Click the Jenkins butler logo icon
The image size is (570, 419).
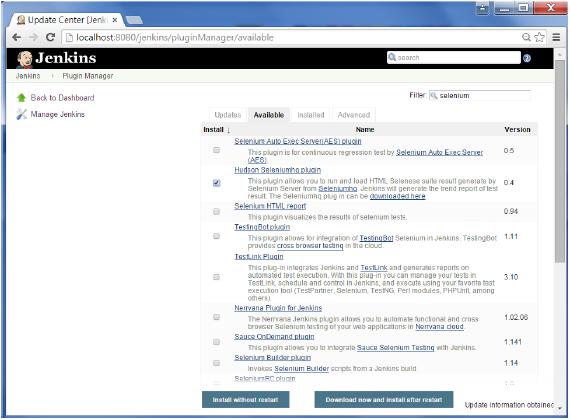[x=25, y=59]
